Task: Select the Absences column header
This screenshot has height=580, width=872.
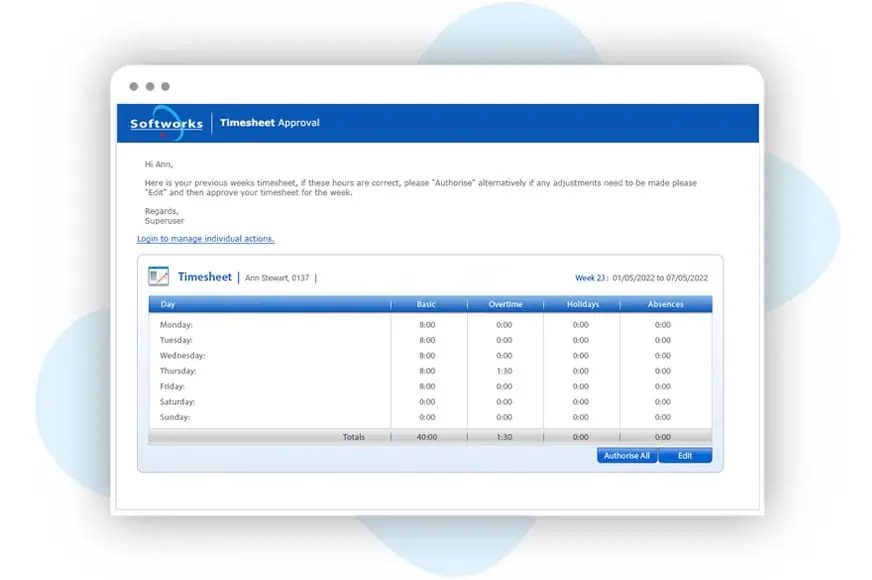Action: pos(666,304)
